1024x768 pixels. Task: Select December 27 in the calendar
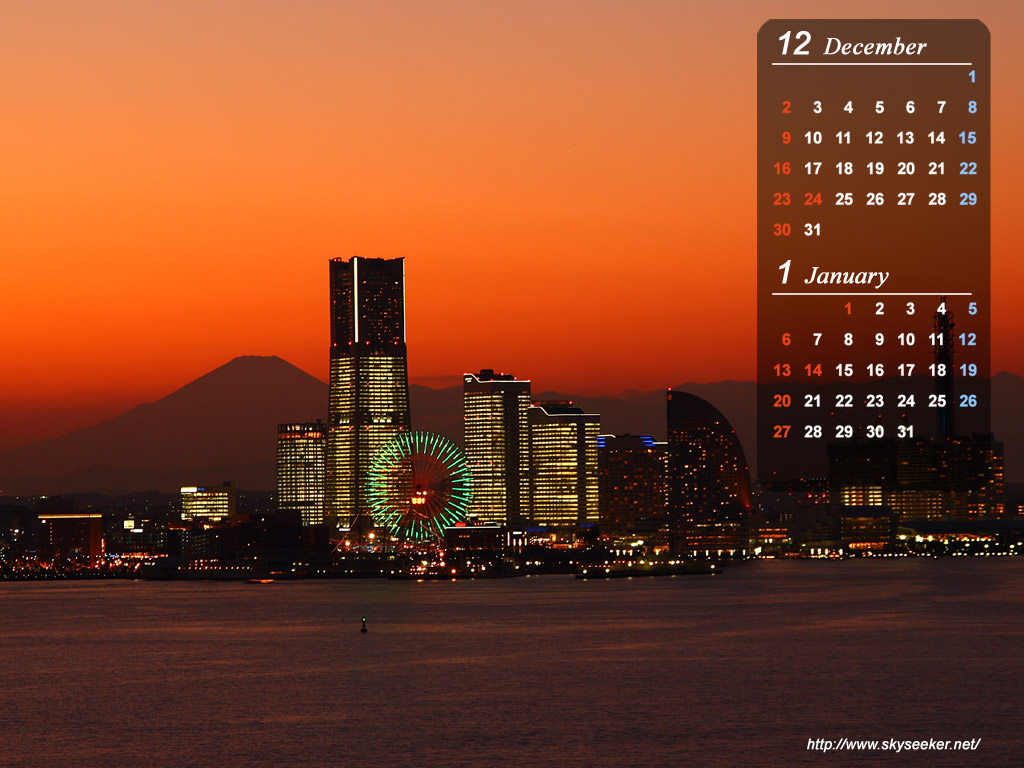(906, 199)
